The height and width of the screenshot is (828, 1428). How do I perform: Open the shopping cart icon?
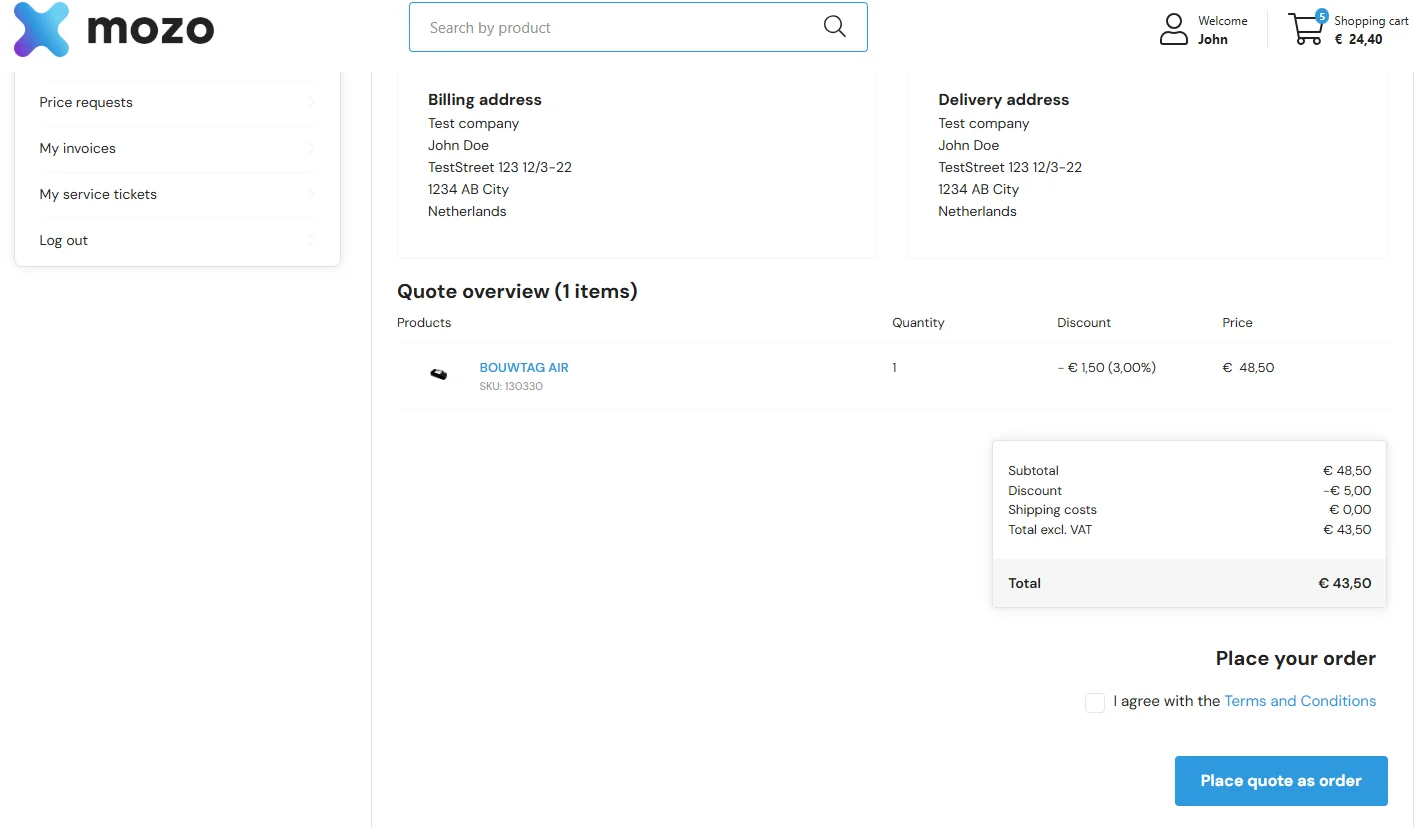point(1305,29)
